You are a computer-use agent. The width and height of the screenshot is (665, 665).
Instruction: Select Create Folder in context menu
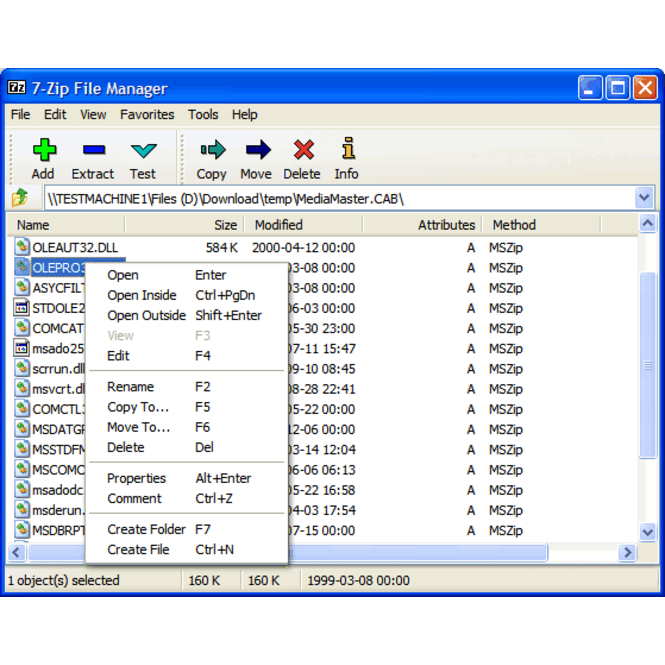point(146,529)
